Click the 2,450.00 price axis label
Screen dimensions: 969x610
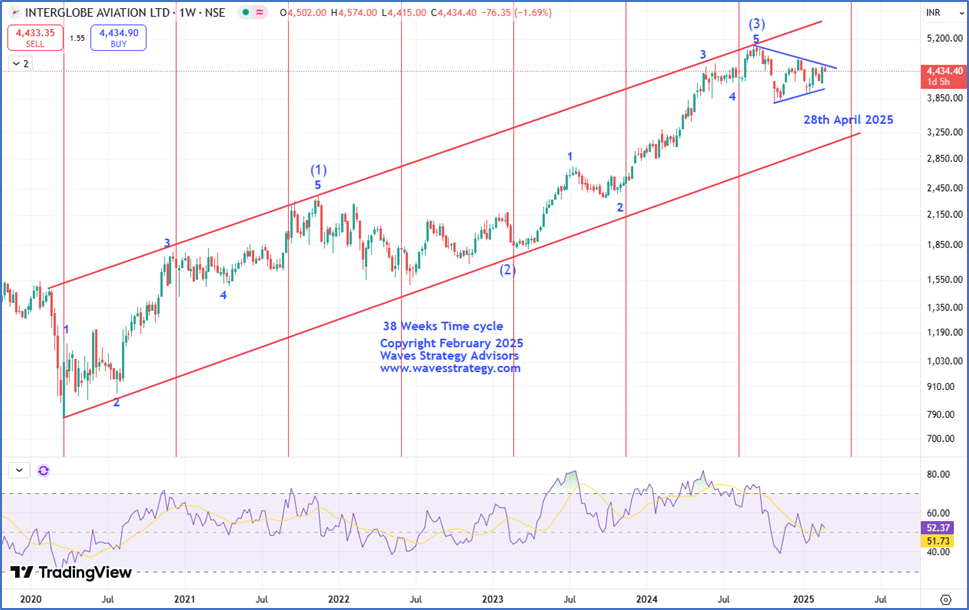(x=945, y=188)
